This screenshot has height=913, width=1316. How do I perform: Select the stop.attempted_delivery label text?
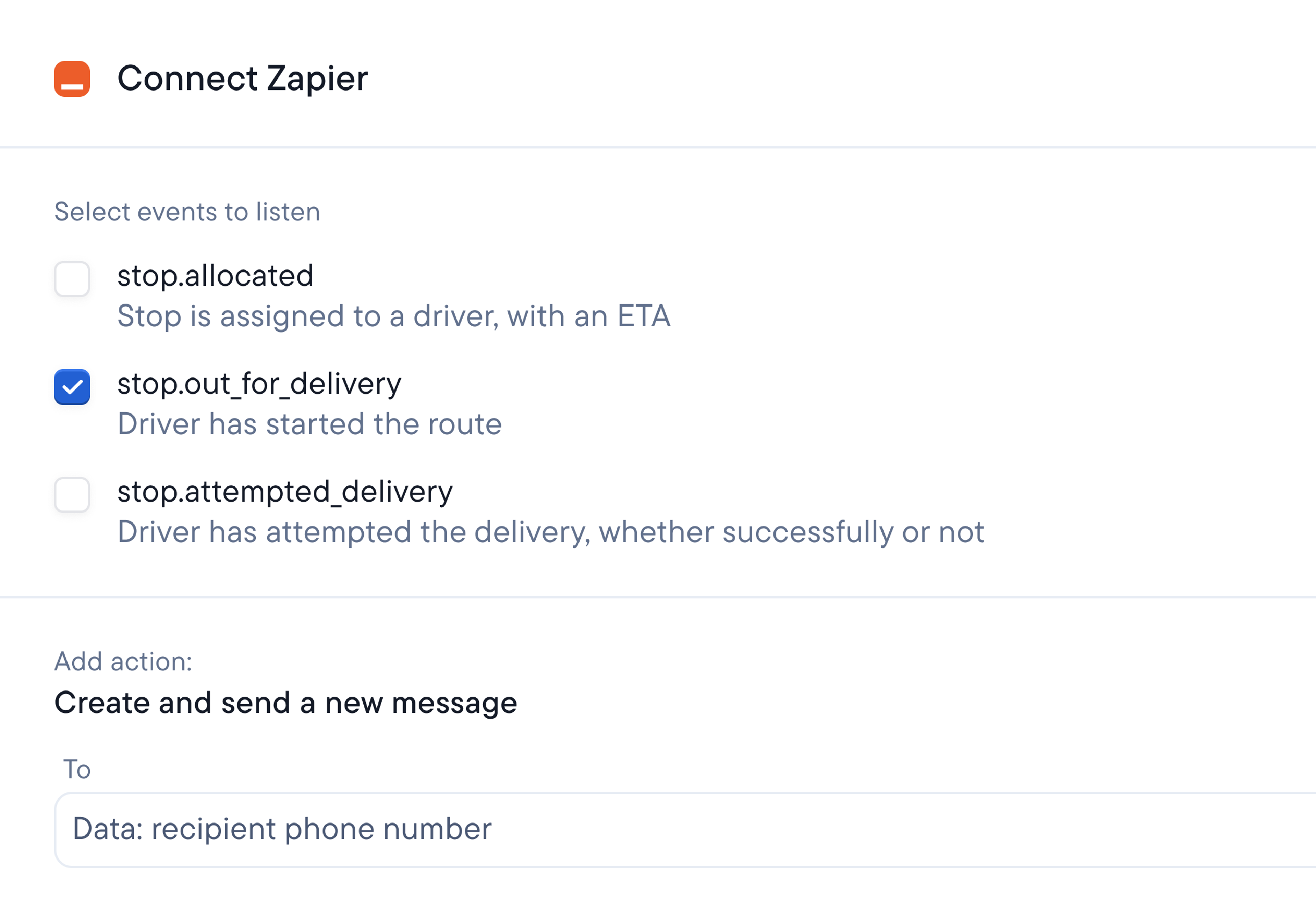(x=285, y=492)
